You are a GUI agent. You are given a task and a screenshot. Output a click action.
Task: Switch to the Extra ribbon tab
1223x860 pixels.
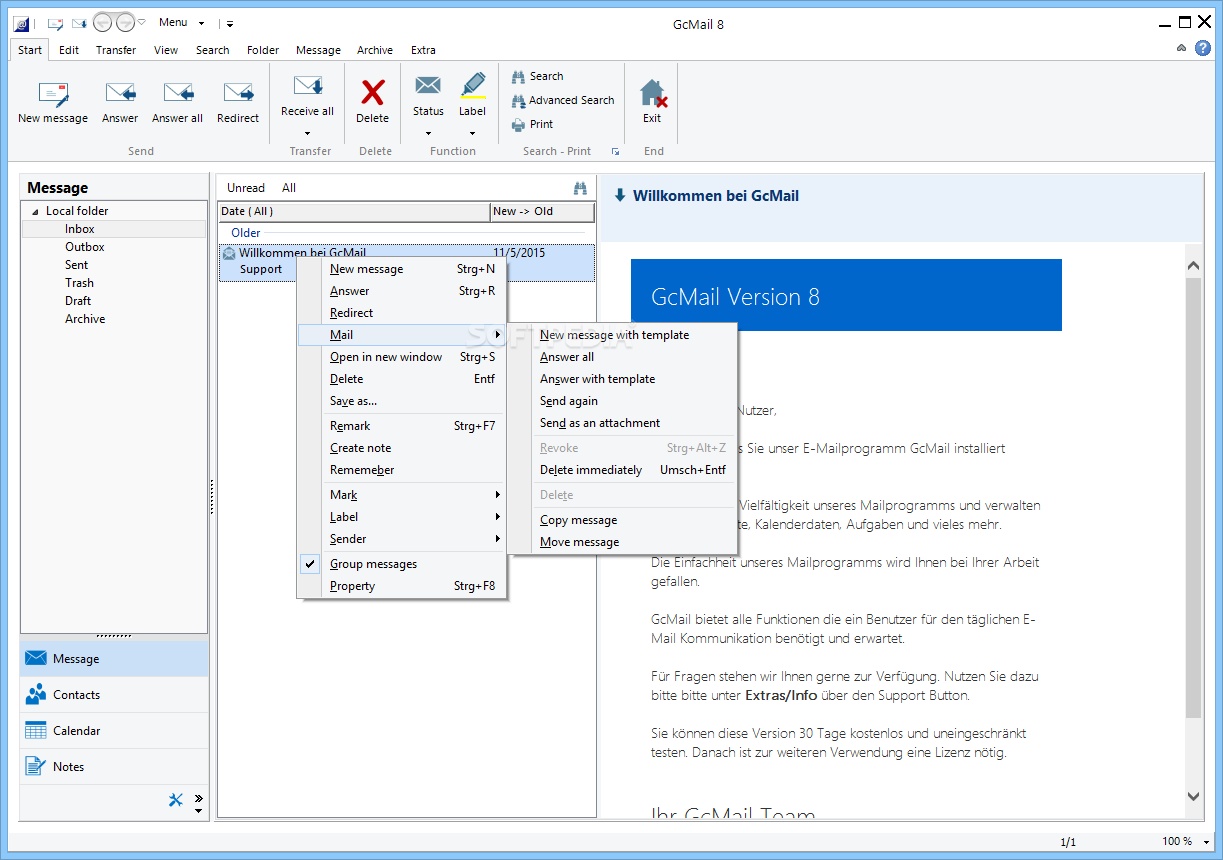(423, 50)
